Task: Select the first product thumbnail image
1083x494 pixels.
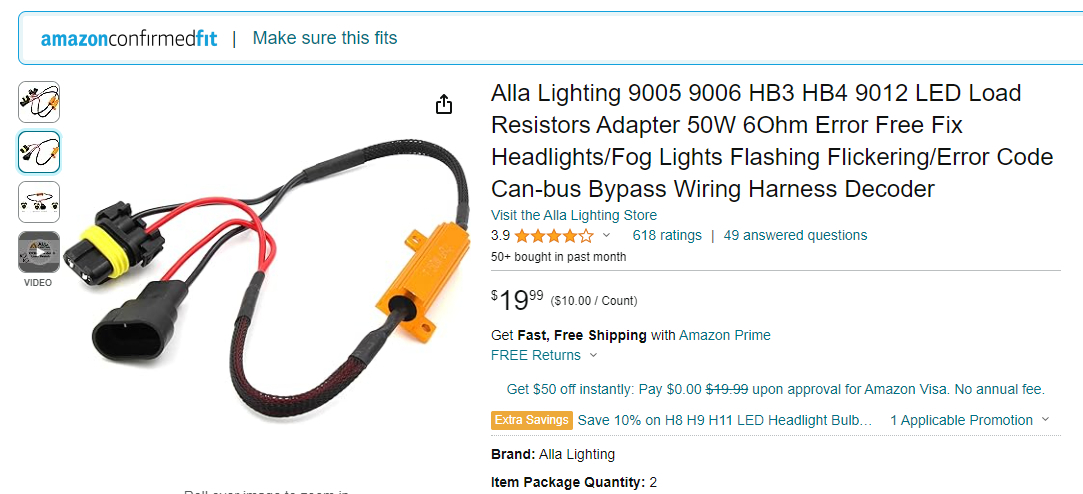Action: click(x=39, y=102)
